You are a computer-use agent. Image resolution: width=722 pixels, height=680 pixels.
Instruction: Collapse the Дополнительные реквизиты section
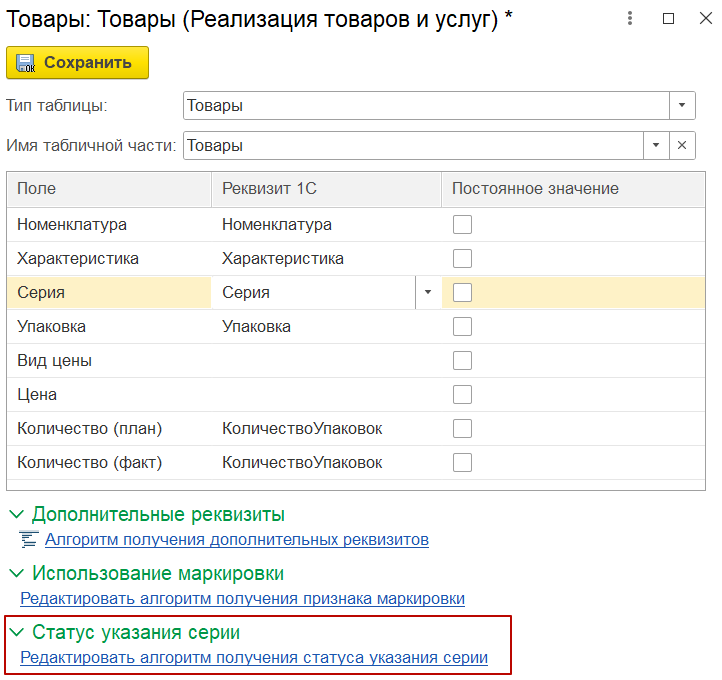(x=16, y=515)
